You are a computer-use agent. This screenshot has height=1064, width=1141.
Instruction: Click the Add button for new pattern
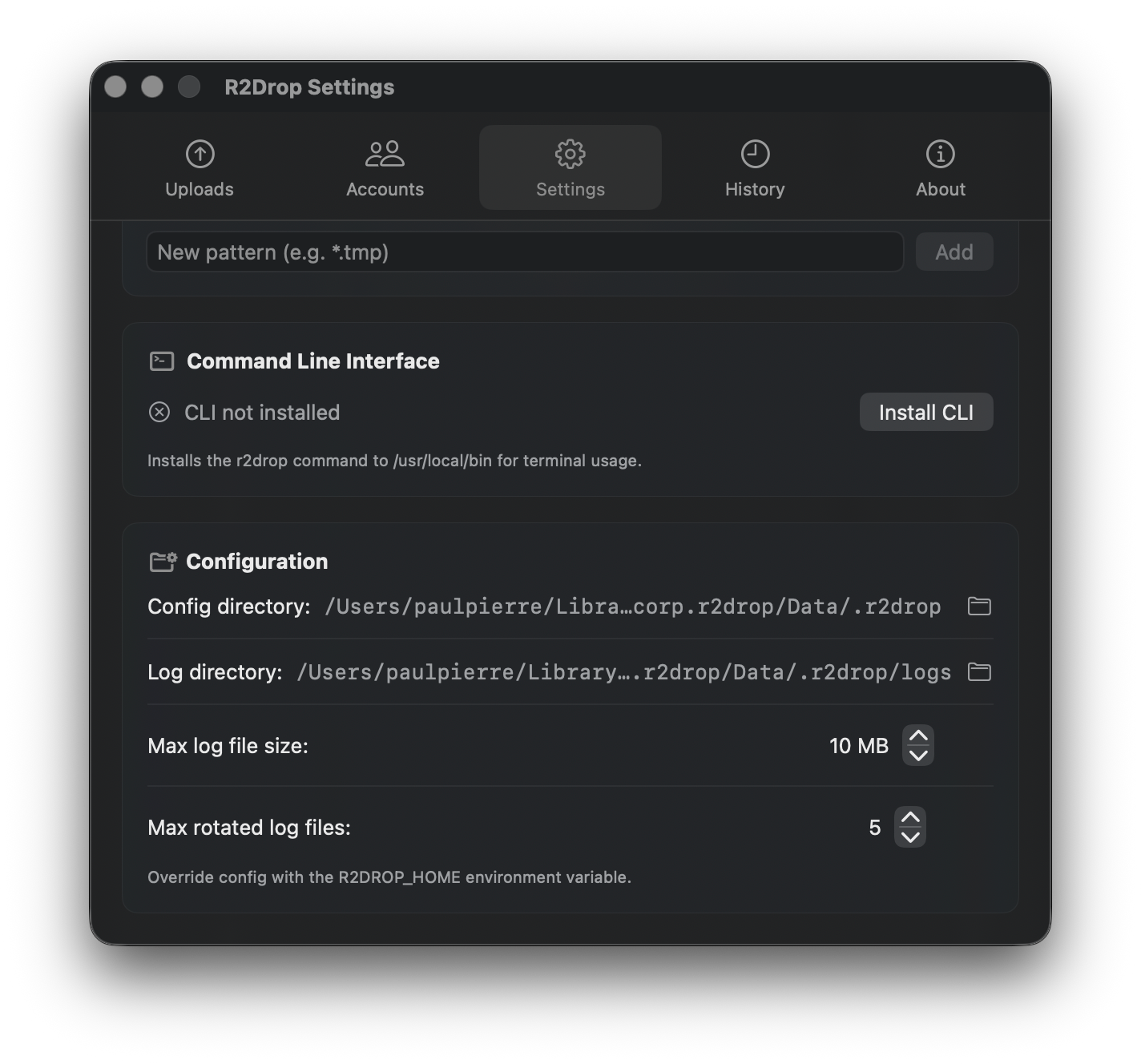pos(954,252)
